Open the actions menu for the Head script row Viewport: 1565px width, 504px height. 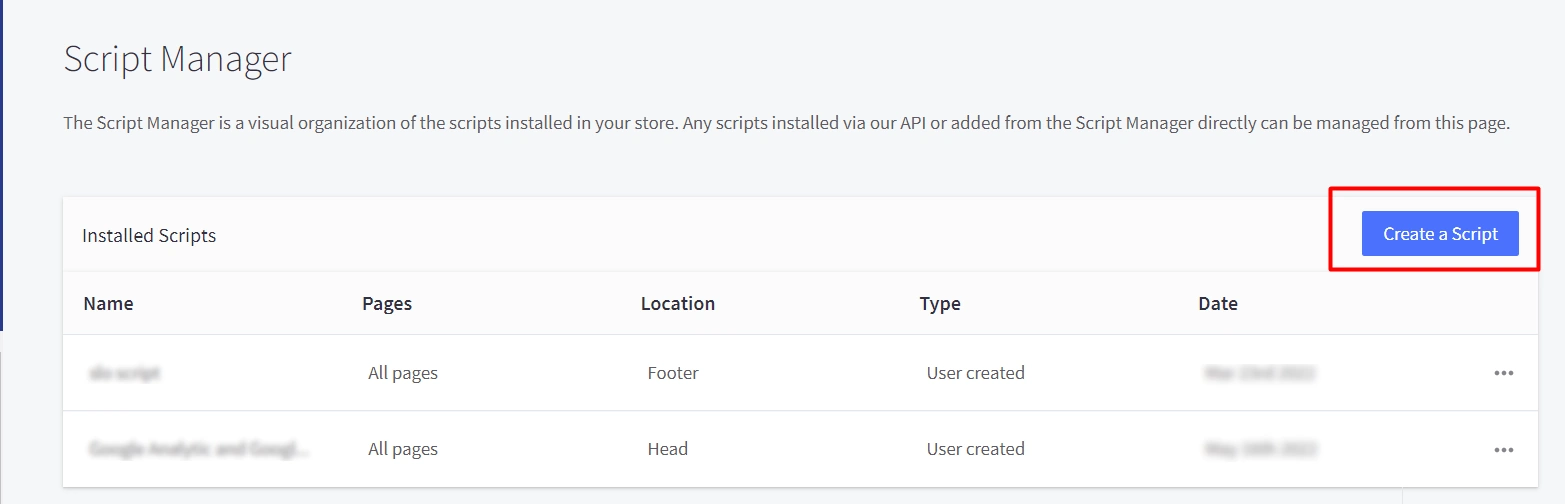point(1503,450)
